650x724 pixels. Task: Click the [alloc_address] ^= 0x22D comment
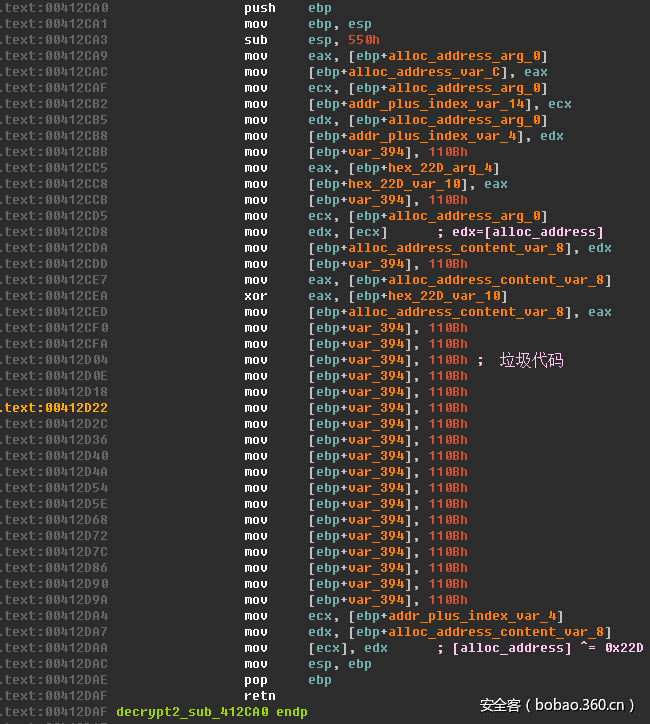pos(548,648)
